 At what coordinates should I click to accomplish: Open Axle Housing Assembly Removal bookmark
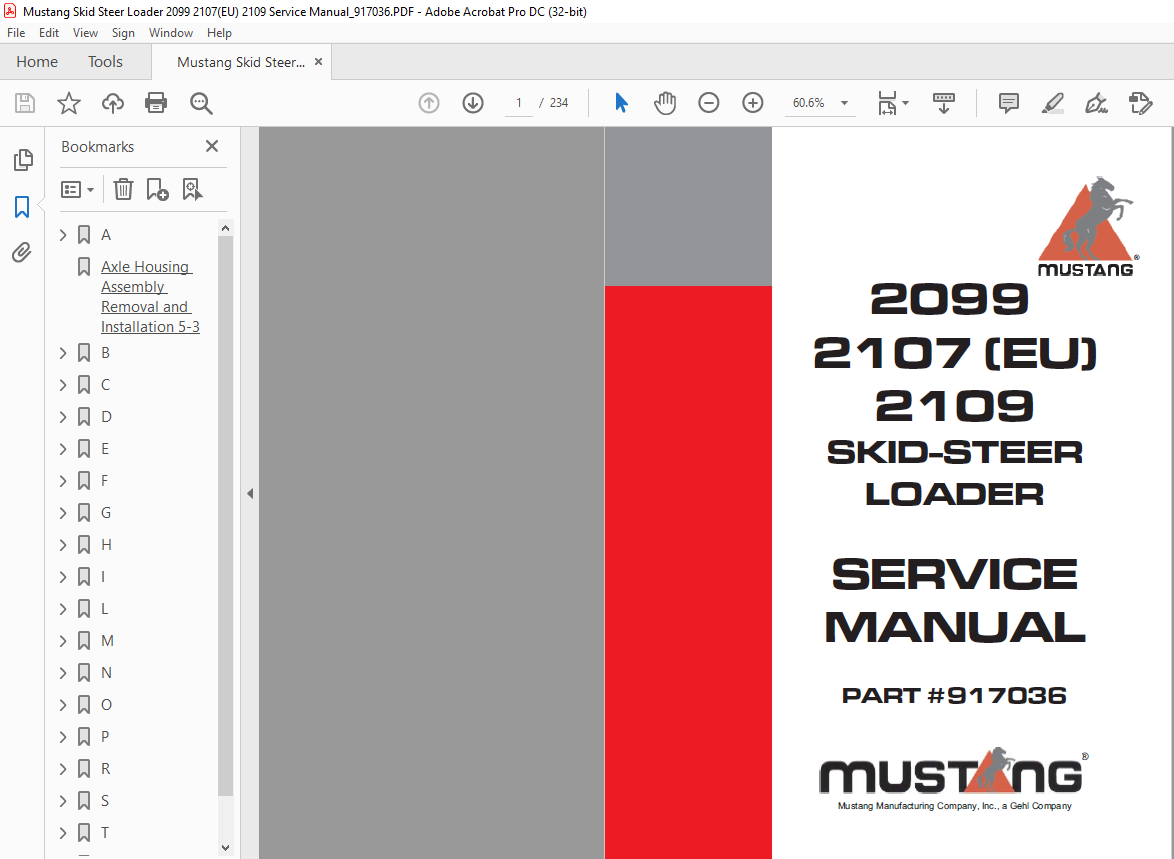pos(150,297)
